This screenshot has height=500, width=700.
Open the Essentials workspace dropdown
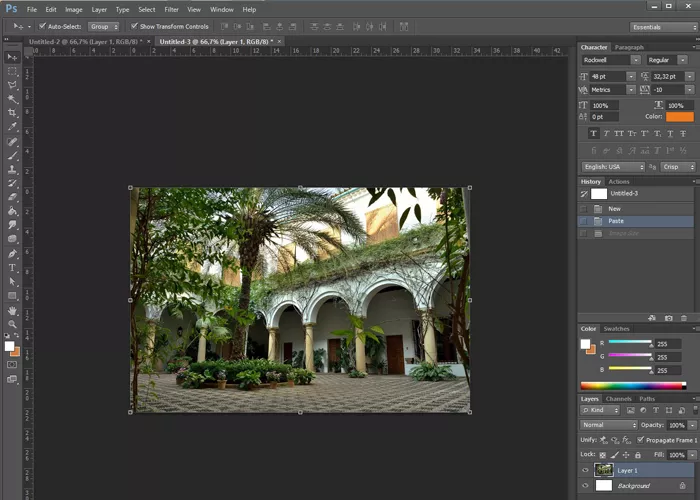coord(664,27)
